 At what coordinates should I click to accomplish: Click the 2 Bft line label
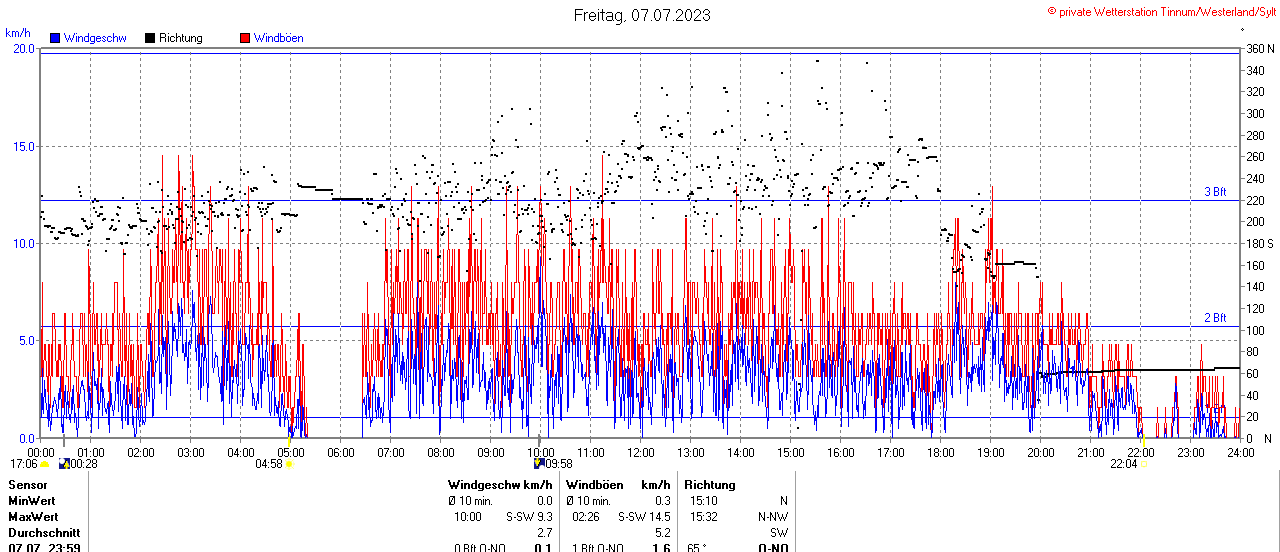tap(1214, 318)
